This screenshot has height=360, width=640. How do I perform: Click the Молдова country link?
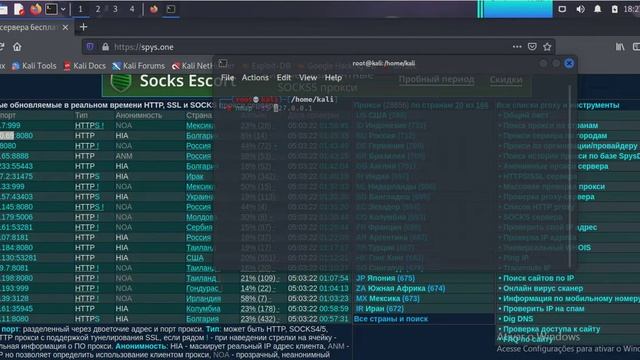coord(200,217)
